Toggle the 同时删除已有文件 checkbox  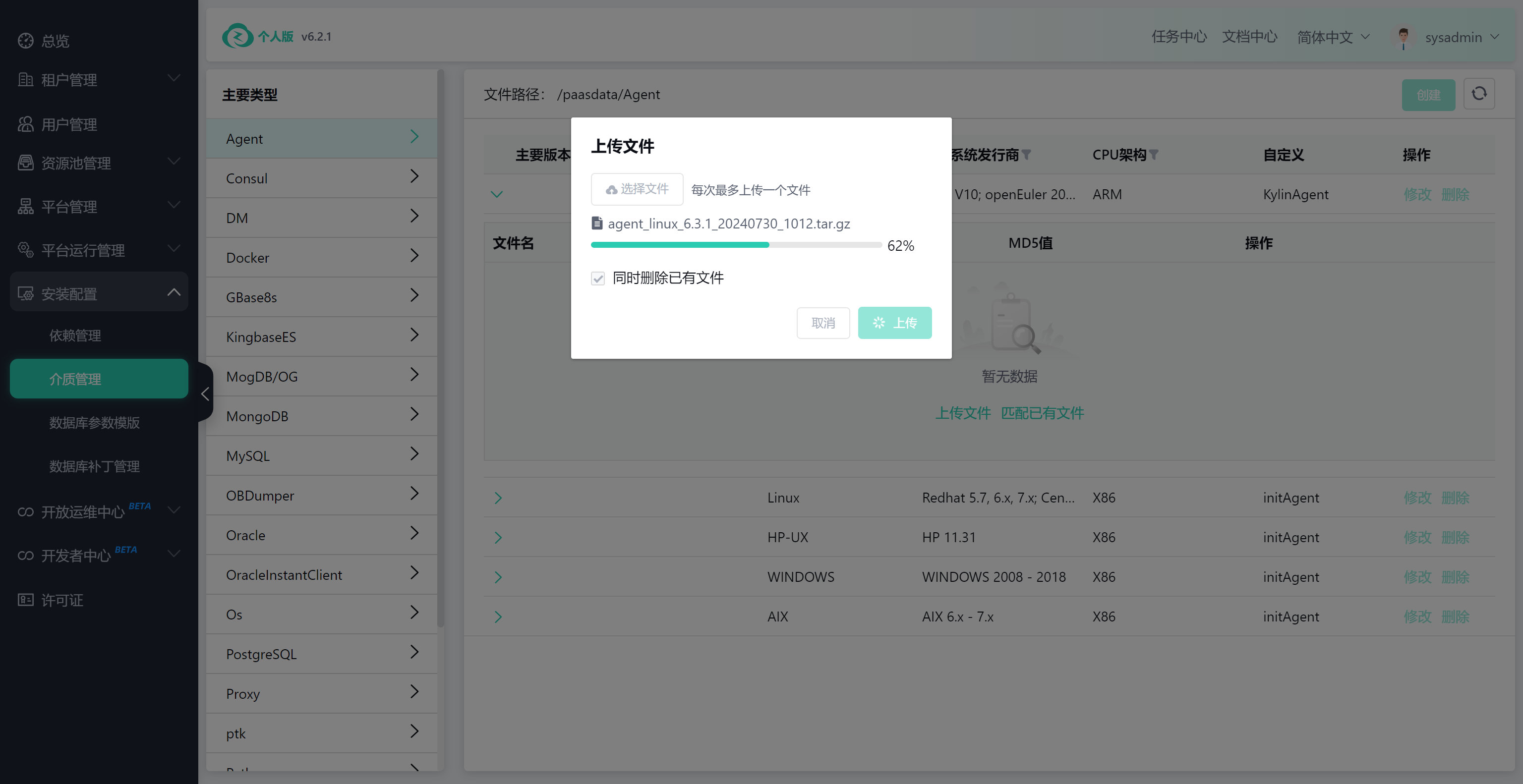click(x=598, y=279)
